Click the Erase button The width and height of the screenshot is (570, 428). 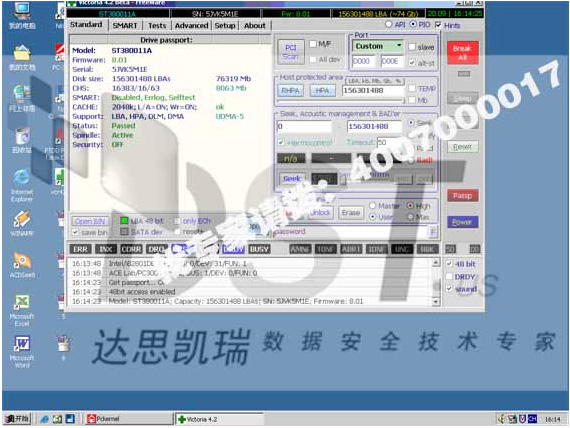tap(351, 212)
